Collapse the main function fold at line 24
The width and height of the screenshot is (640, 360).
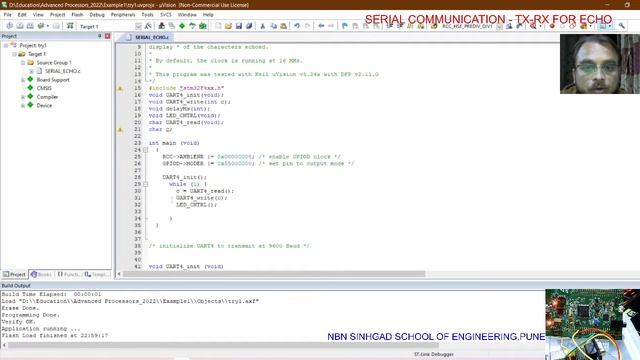click(x=145, y=150)
